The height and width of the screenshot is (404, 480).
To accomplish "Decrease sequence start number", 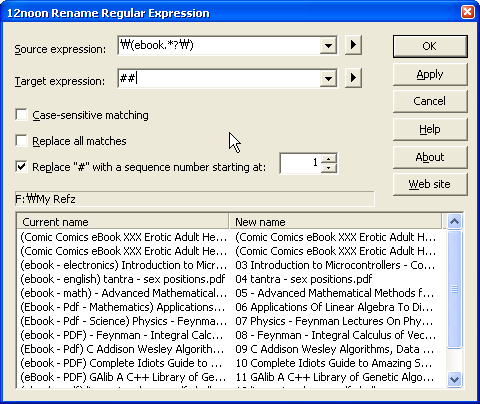I will [329, 168].
